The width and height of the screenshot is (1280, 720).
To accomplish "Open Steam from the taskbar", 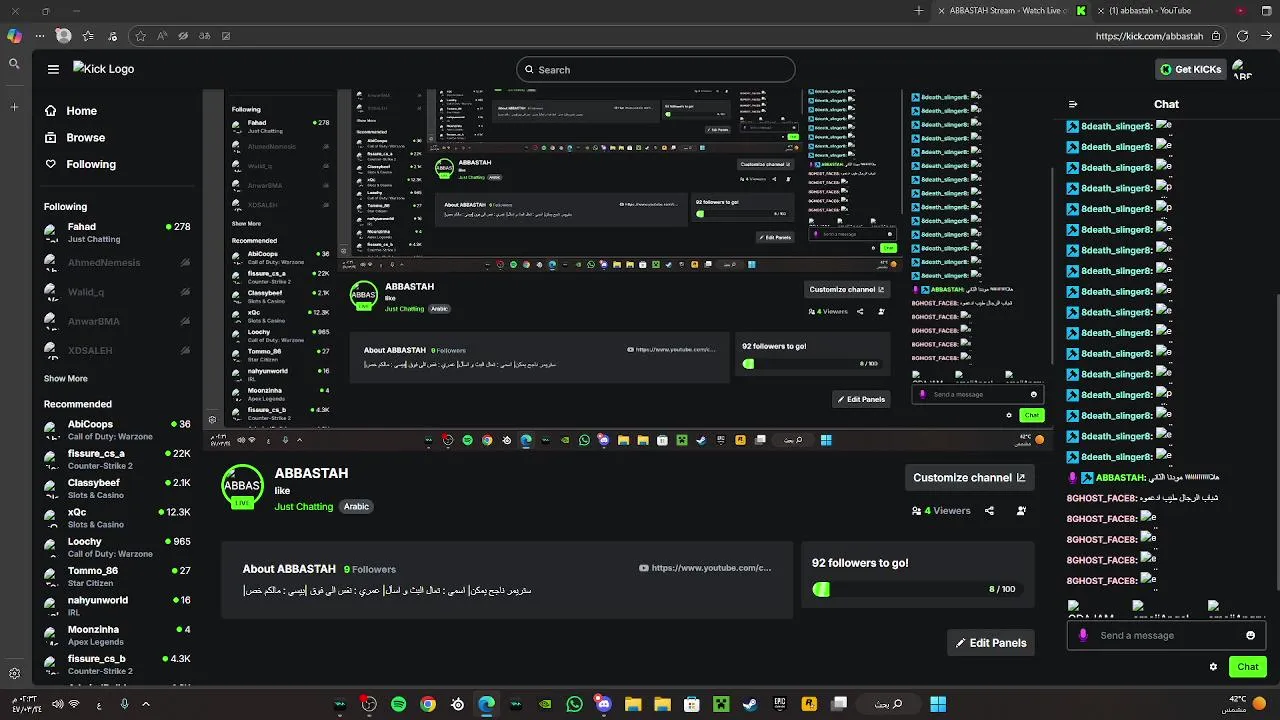I will 750,704.
